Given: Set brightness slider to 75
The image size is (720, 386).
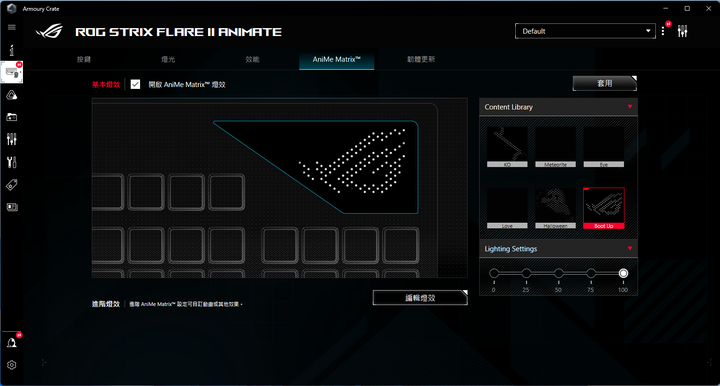Looking at the screenshot, I should point(591,273).
